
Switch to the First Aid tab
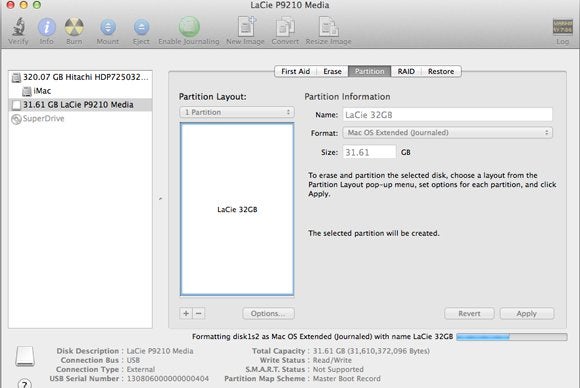click(296, 71)
